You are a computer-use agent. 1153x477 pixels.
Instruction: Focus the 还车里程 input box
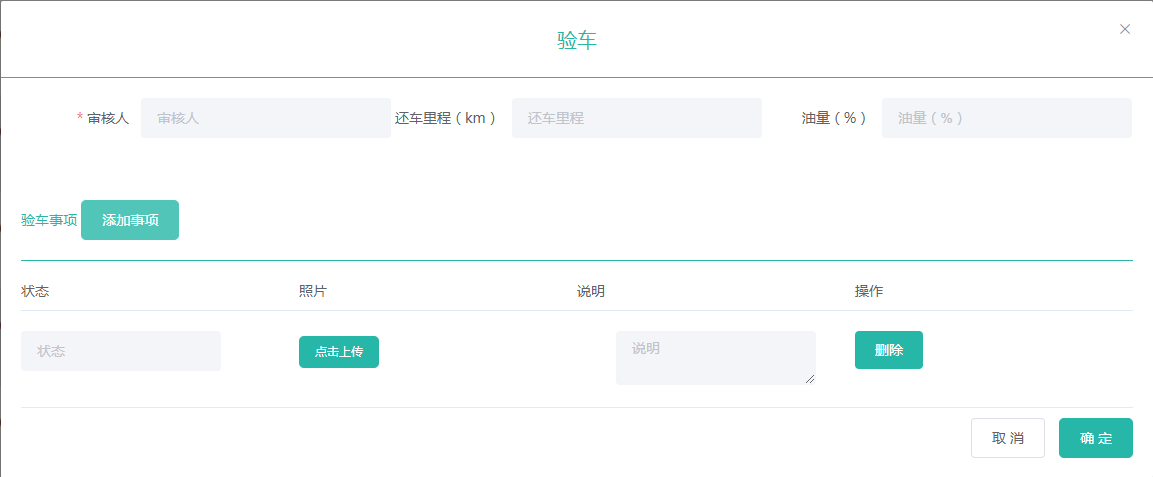636,118
